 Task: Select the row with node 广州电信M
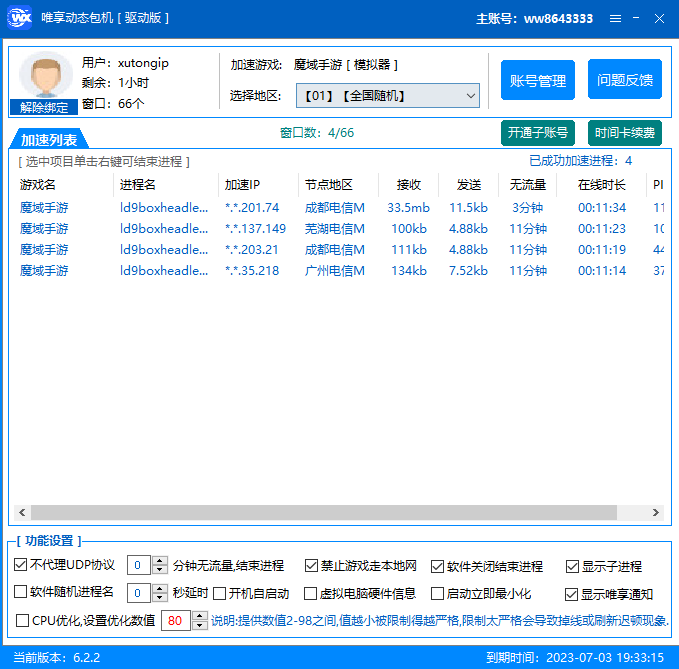340,271
